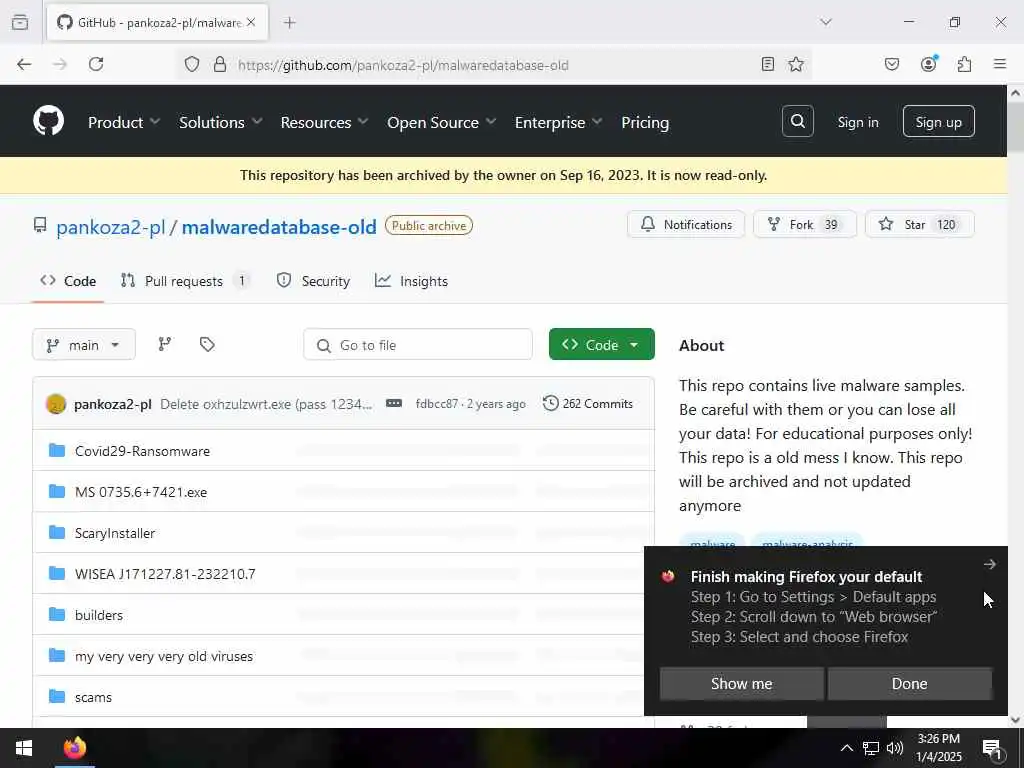The image size is (1024, 768).
Task: Click the browser URL address bar
Action: point(493,65)
